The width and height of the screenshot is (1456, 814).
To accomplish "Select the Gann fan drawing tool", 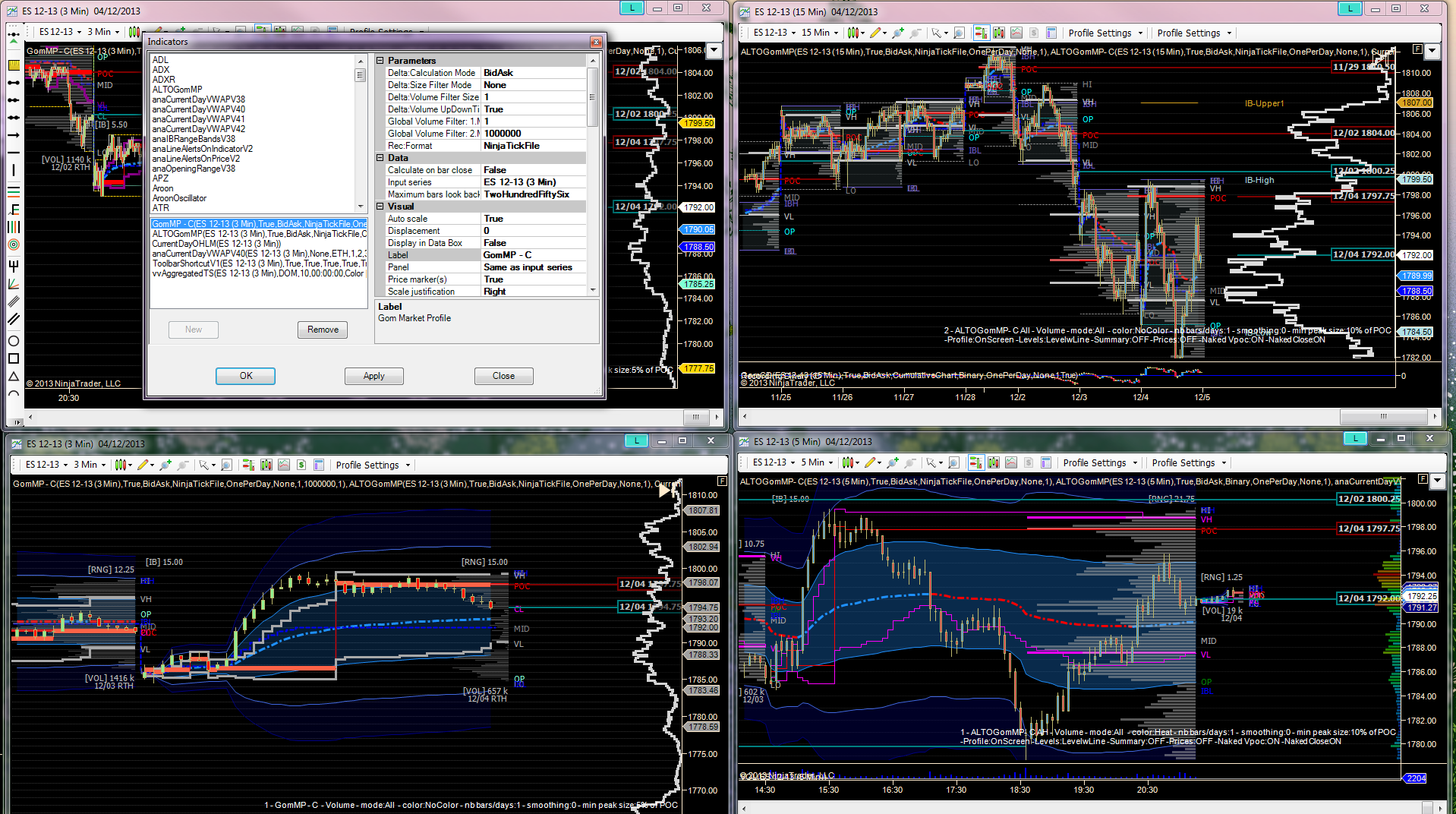I will click(14, 283).
